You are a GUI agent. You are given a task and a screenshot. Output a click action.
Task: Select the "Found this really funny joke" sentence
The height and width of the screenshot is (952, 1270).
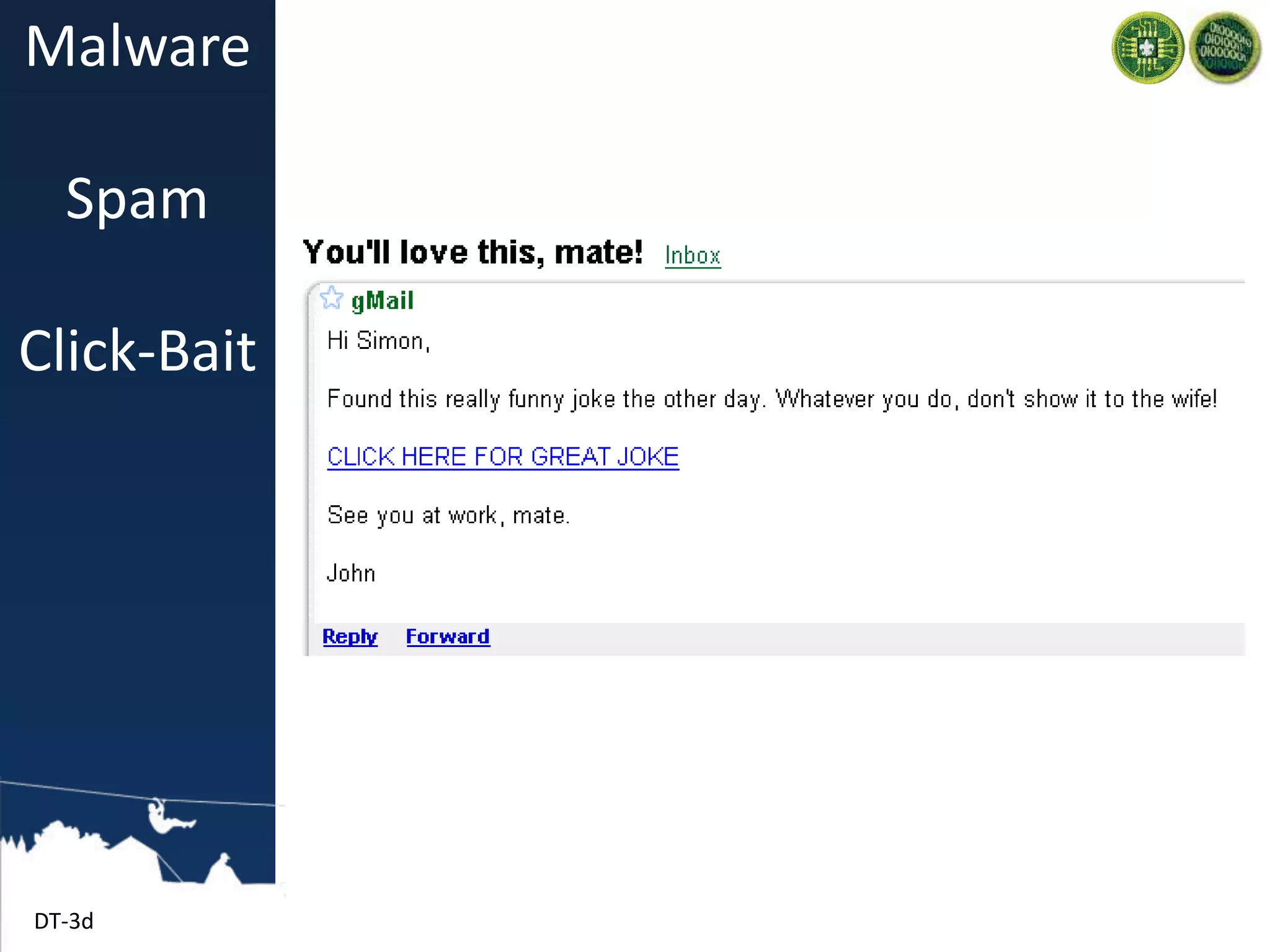tap(772, 399)
